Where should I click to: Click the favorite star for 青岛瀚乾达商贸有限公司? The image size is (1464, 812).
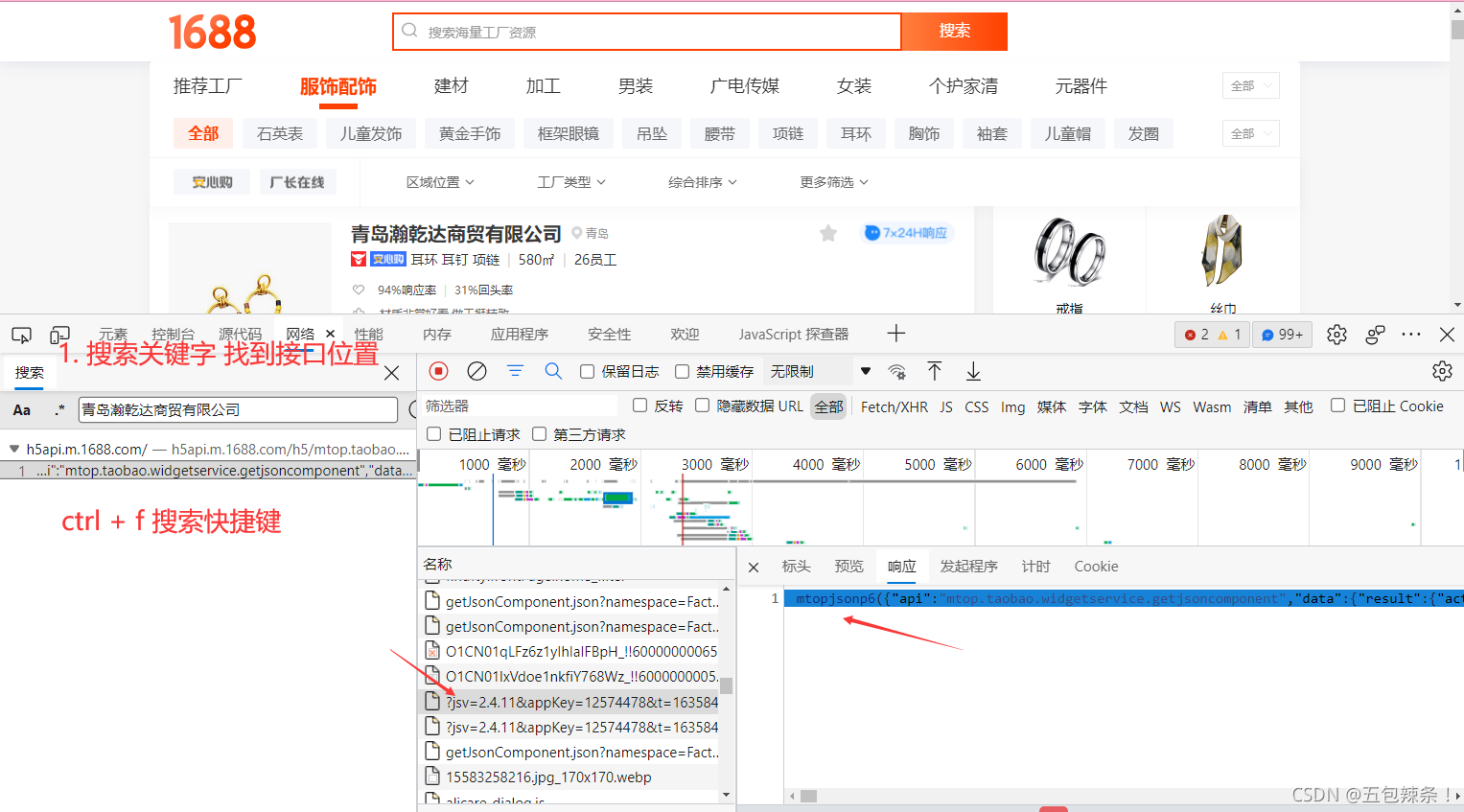tap(828, 233)
